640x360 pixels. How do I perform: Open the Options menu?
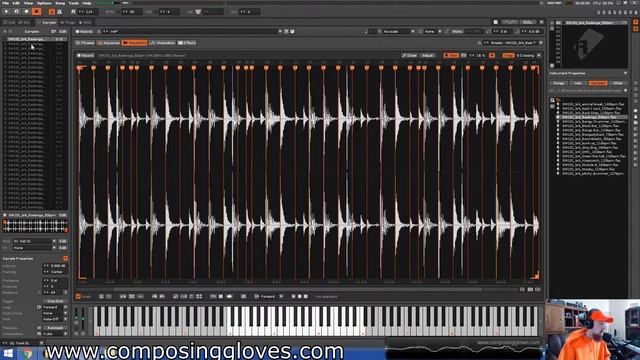click(44, 3)
